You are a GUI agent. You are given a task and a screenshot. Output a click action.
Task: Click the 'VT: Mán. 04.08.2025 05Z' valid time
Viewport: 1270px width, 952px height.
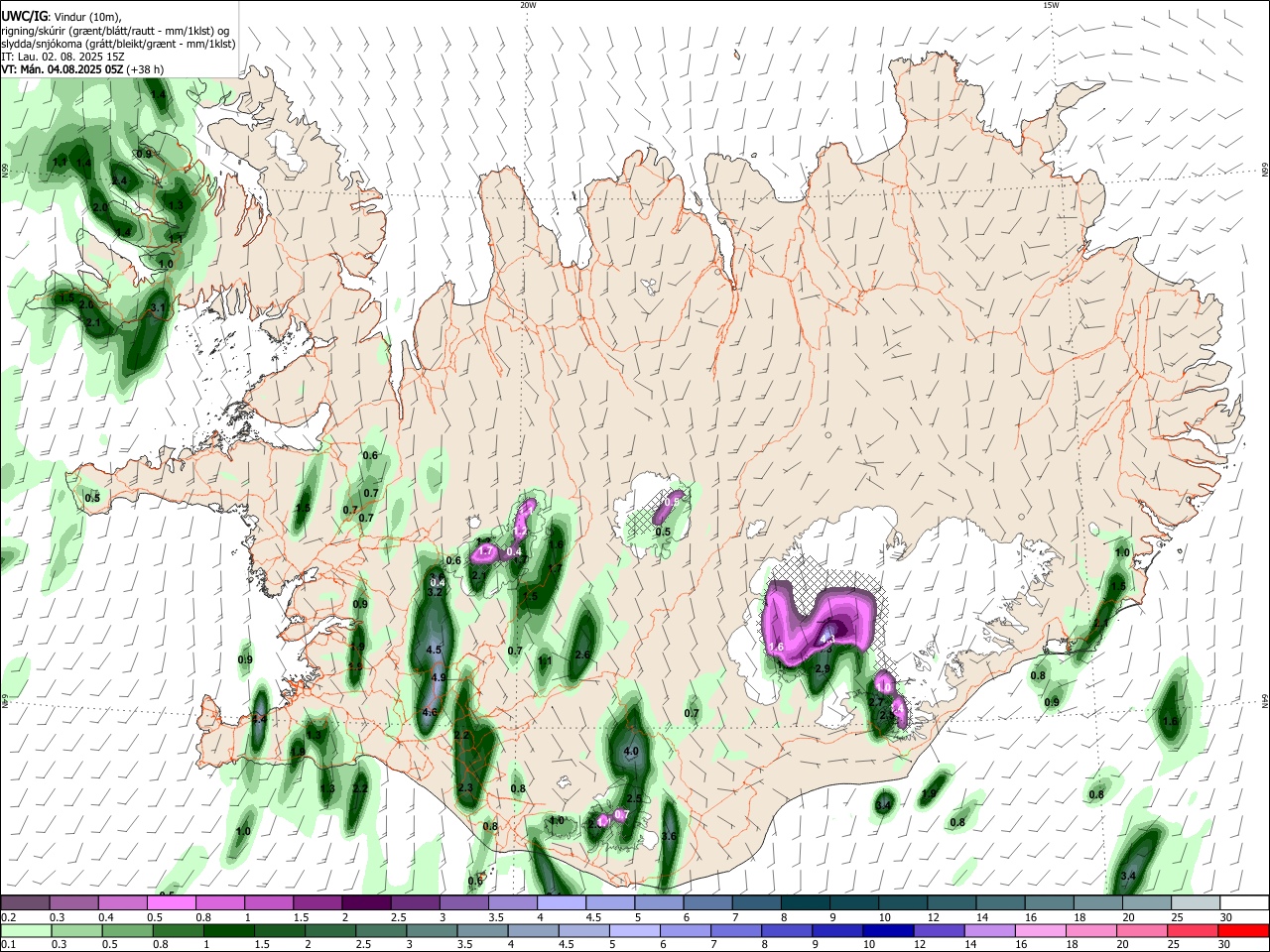pos(62,69)
